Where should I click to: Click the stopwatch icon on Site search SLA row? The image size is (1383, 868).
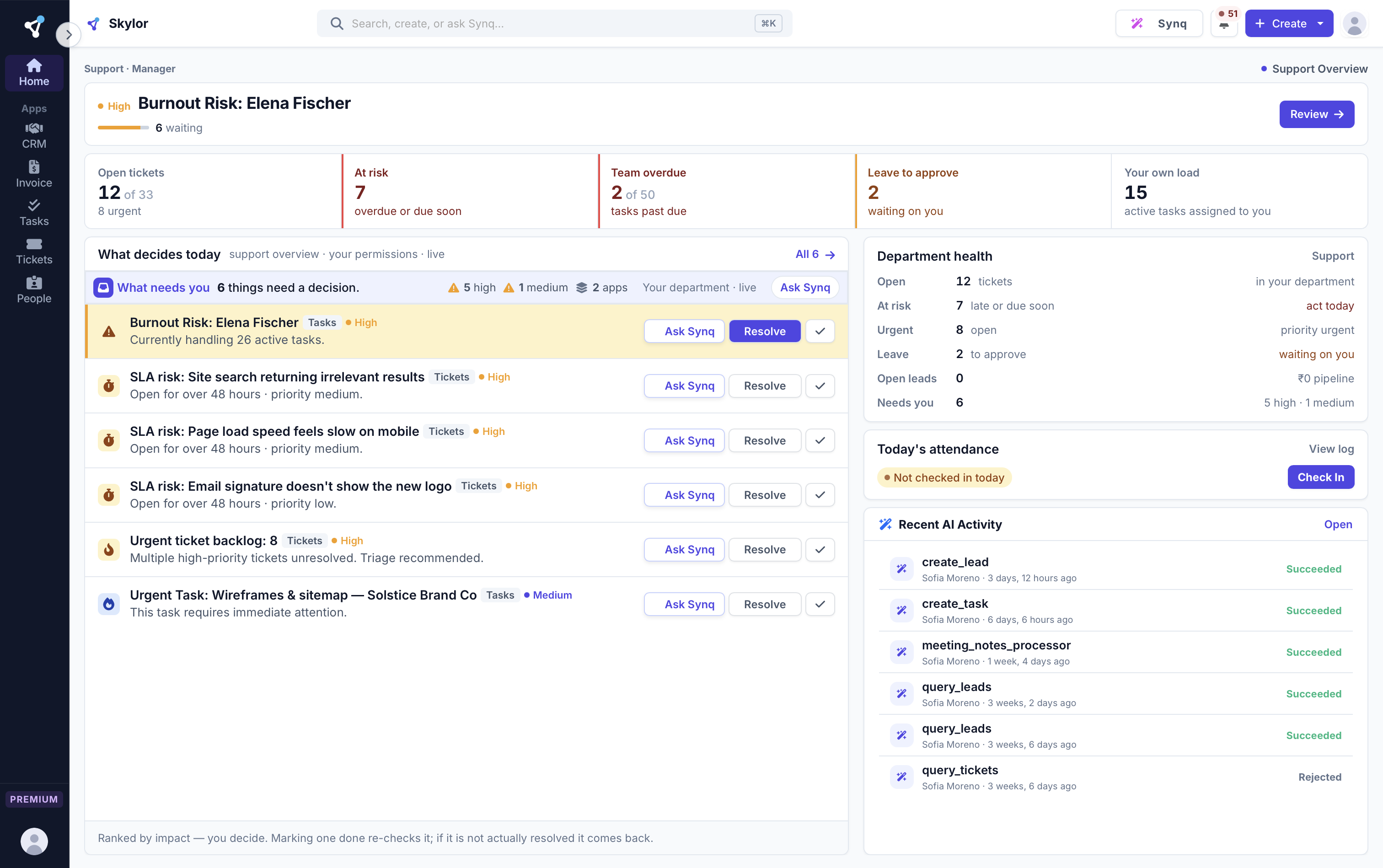pyautogui.click(x=108, y=386)
